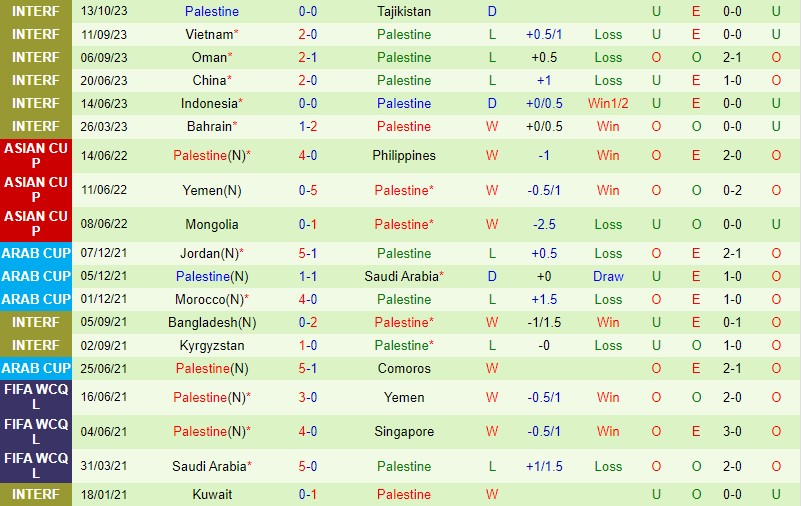This screenshot has width=801, height=506.
Task: Open the Comoros team link
Action: click(x=404, y=368)
